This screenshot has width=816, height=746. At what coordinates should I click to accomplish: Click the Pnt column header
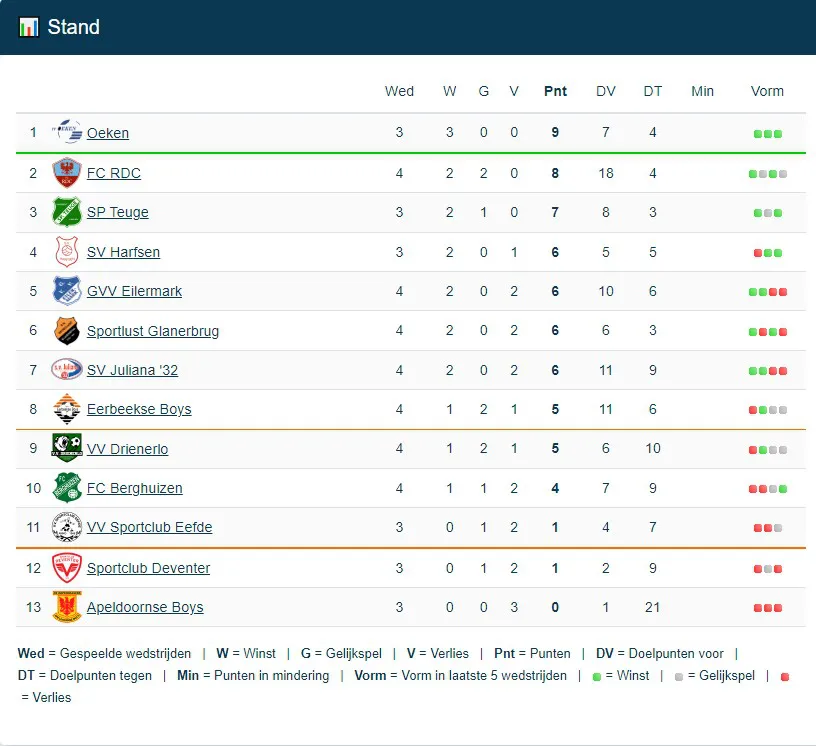(555, 91)
